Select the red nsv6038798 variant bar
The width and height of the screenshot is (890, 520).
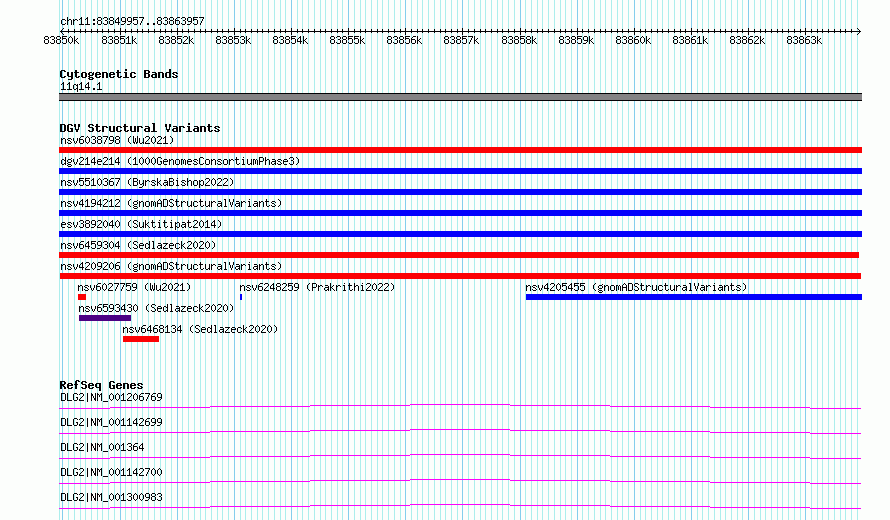tap(460, 150)
